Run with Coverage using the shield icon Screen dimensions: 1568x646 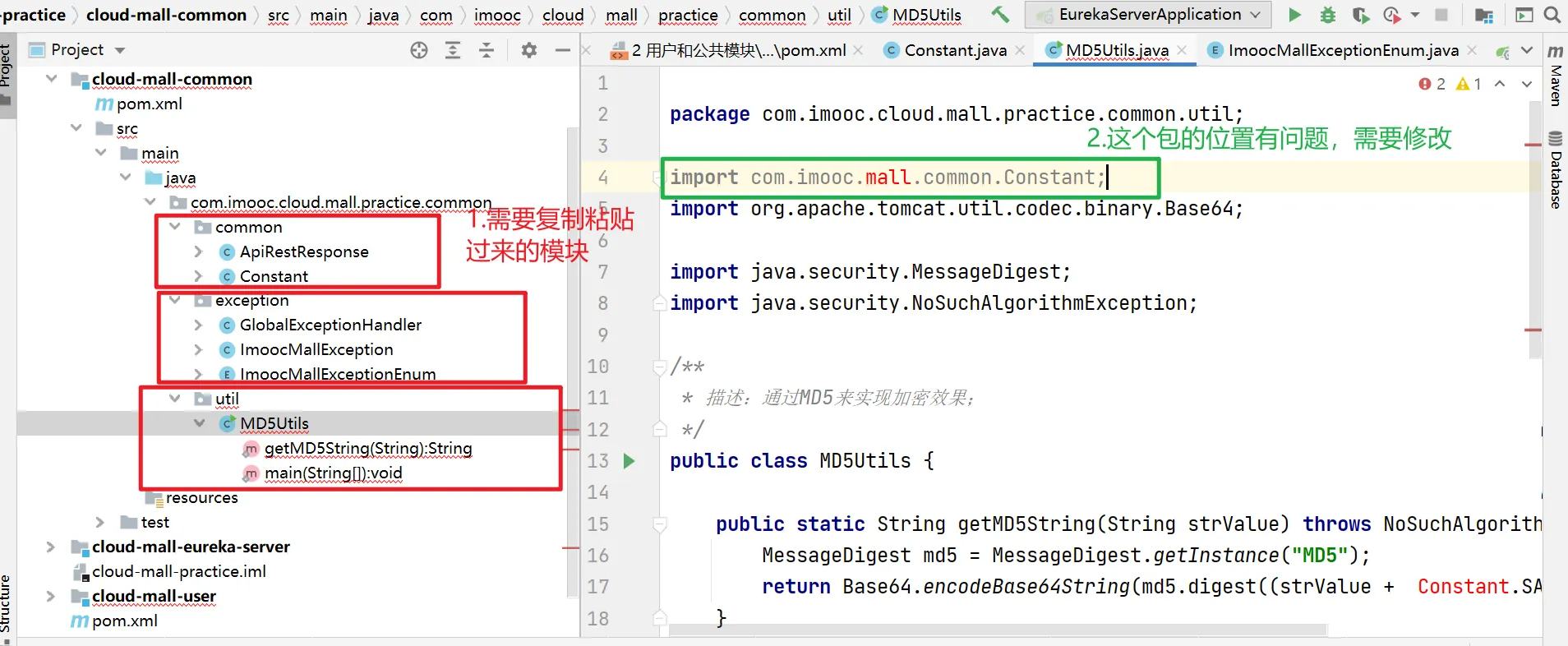[x=1360, y=15]
